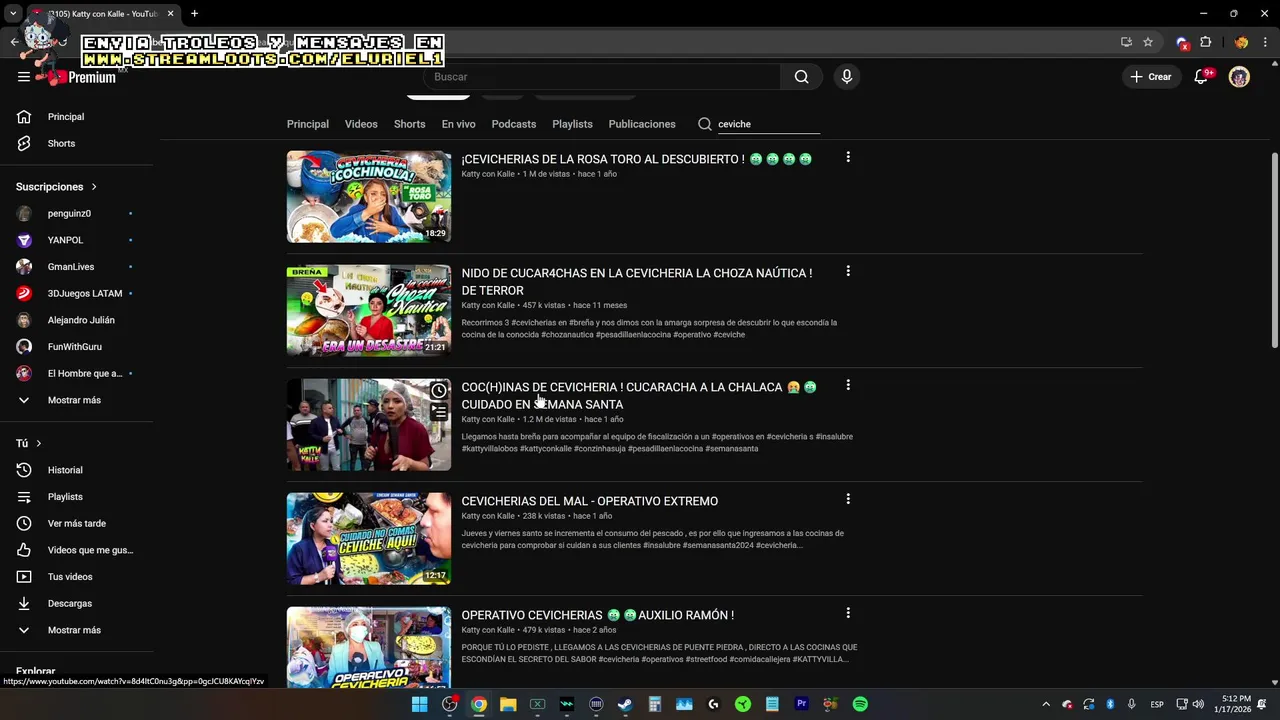Open the account avatar menu
Screen dimensions: 1280x720
pos(1239,77)
